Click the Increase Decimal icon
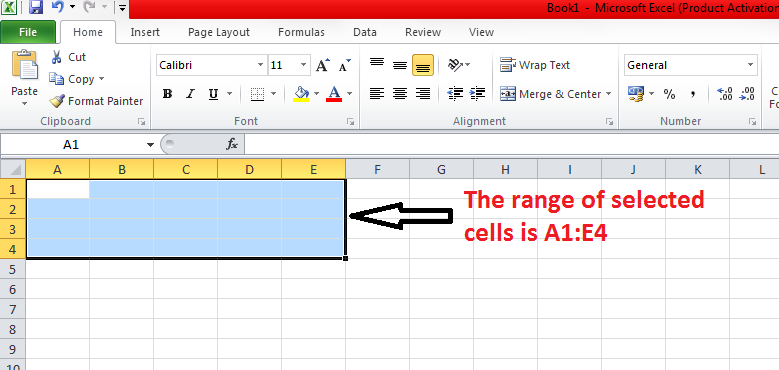The height and width of the screenshot is (370, 779). pyautogui.click(x=725, y=94)
